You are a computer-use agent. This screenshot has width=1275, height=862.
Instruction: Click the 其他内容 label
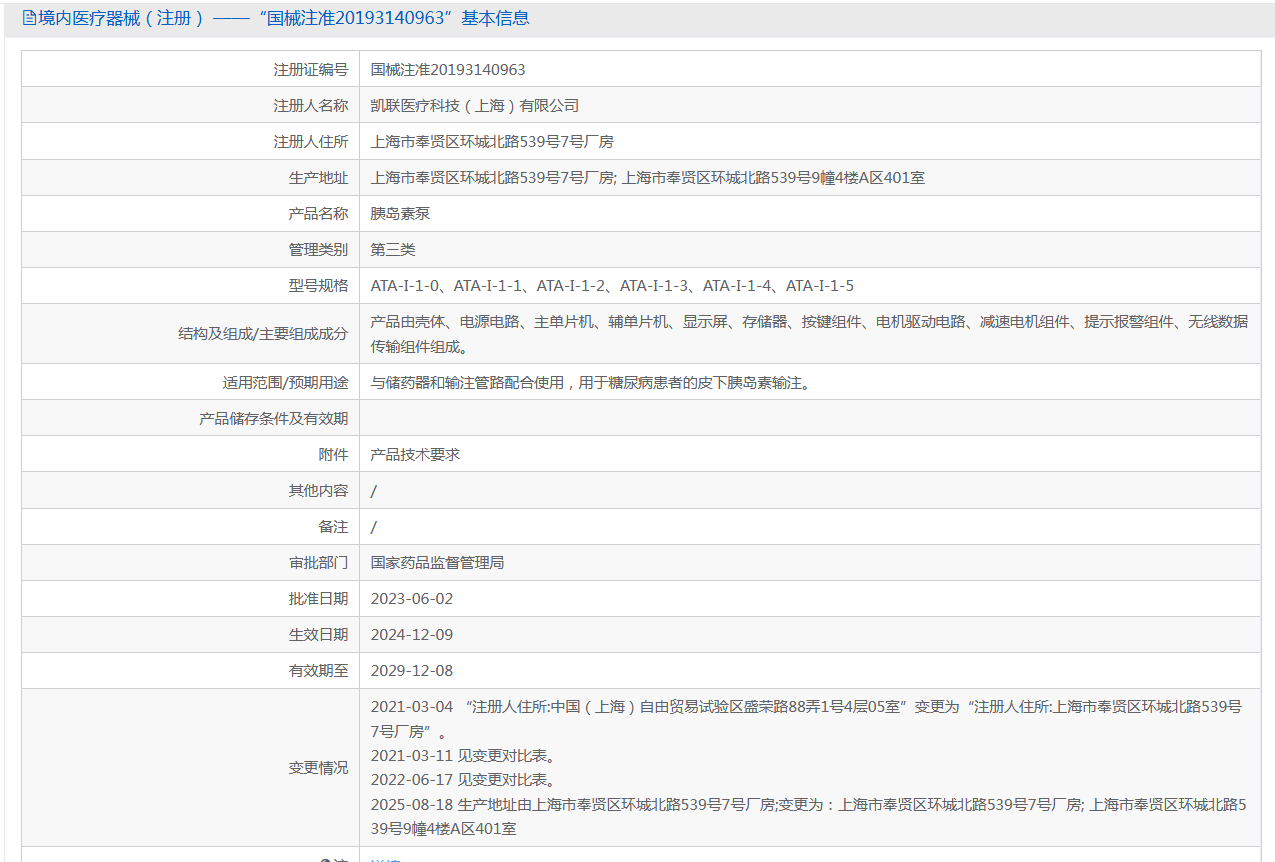pos(318,491)
